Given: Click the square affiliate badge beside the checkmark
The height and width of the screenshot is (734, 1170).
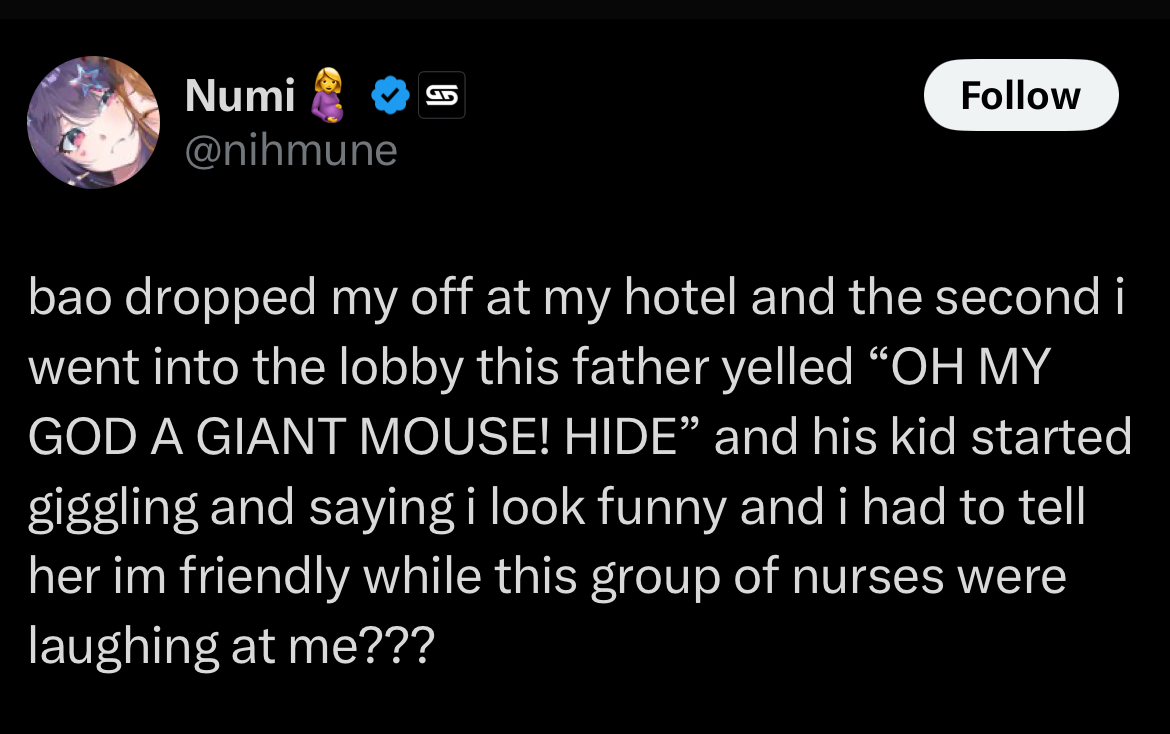Looking at the screenshot, I should [440, 96].
